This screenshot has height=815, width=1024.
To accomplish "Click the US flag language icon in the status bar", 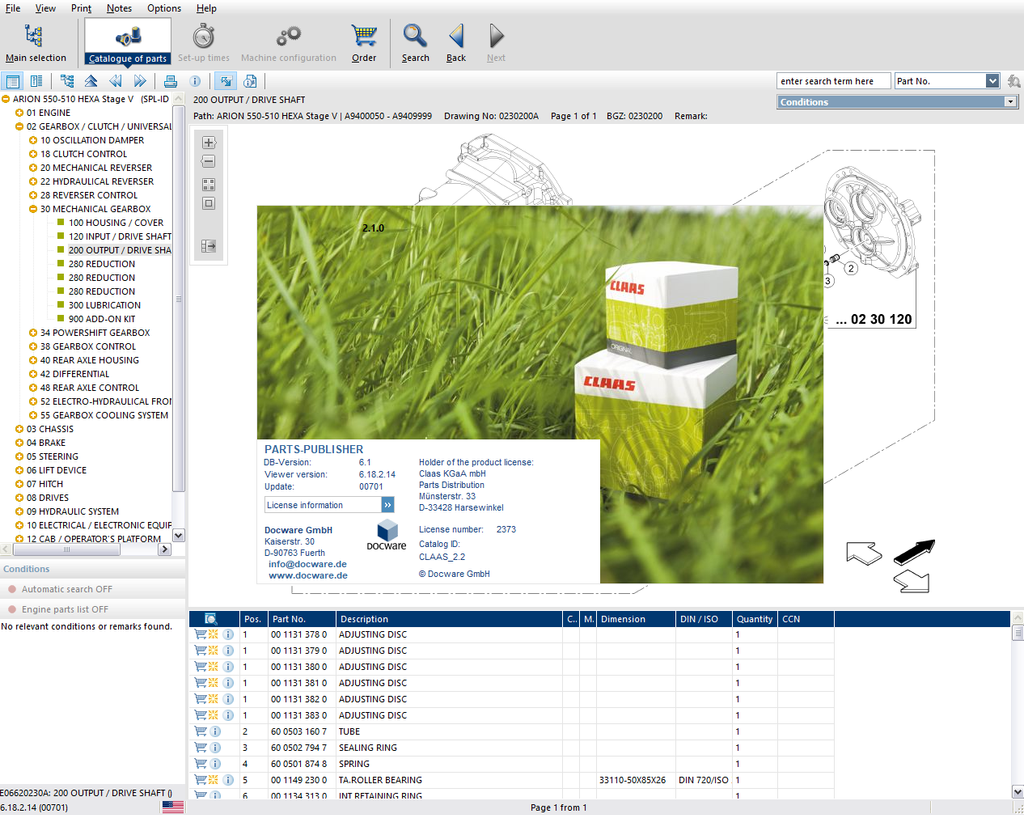I will click(x=173, y=807).
